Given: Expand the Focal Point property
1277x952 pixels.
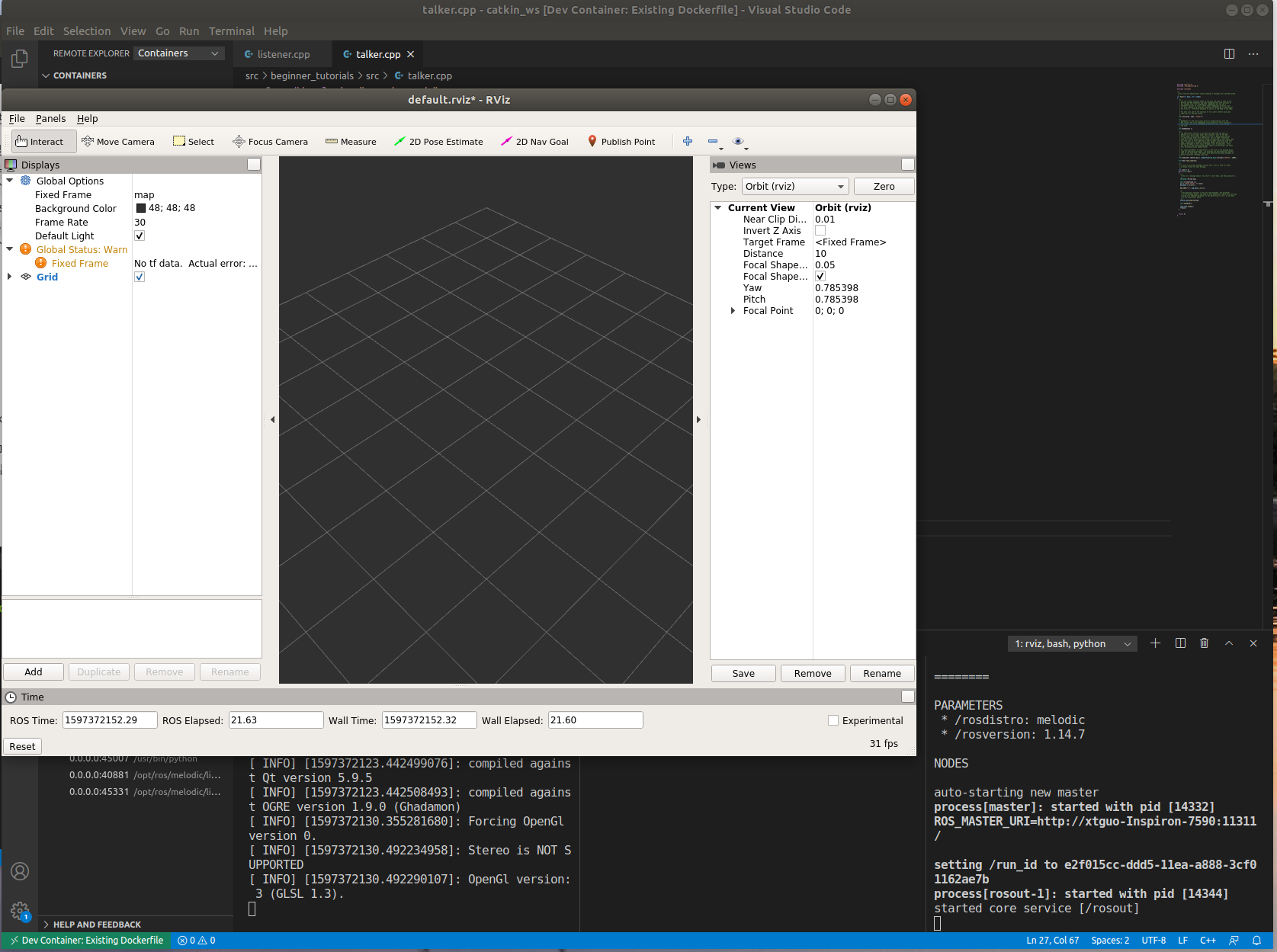Looking at the screenshot, I should [x=733, y=310].
